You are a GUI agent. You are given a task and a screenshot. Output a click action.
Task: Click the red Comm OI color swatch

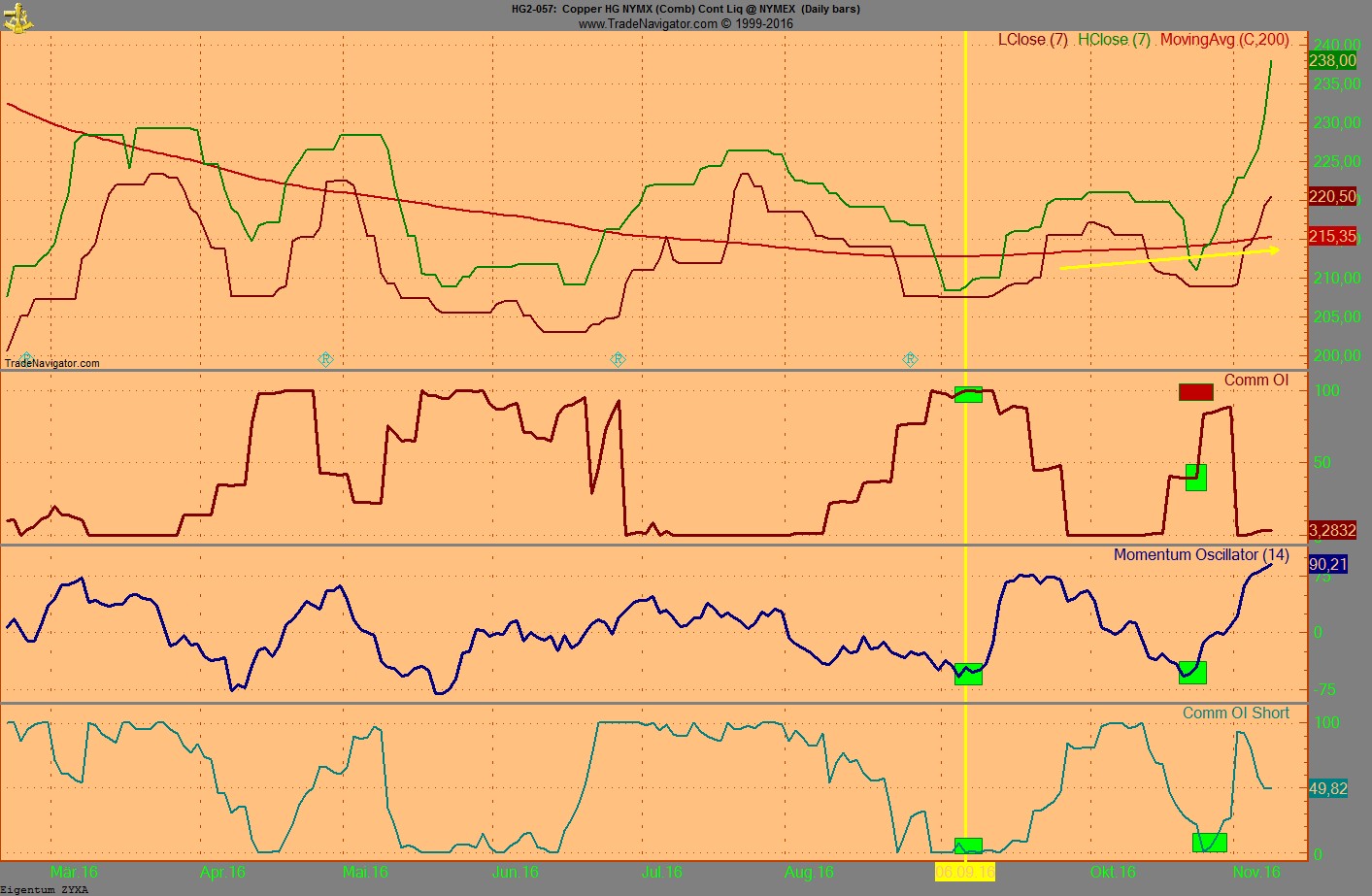pos(1195,392)
